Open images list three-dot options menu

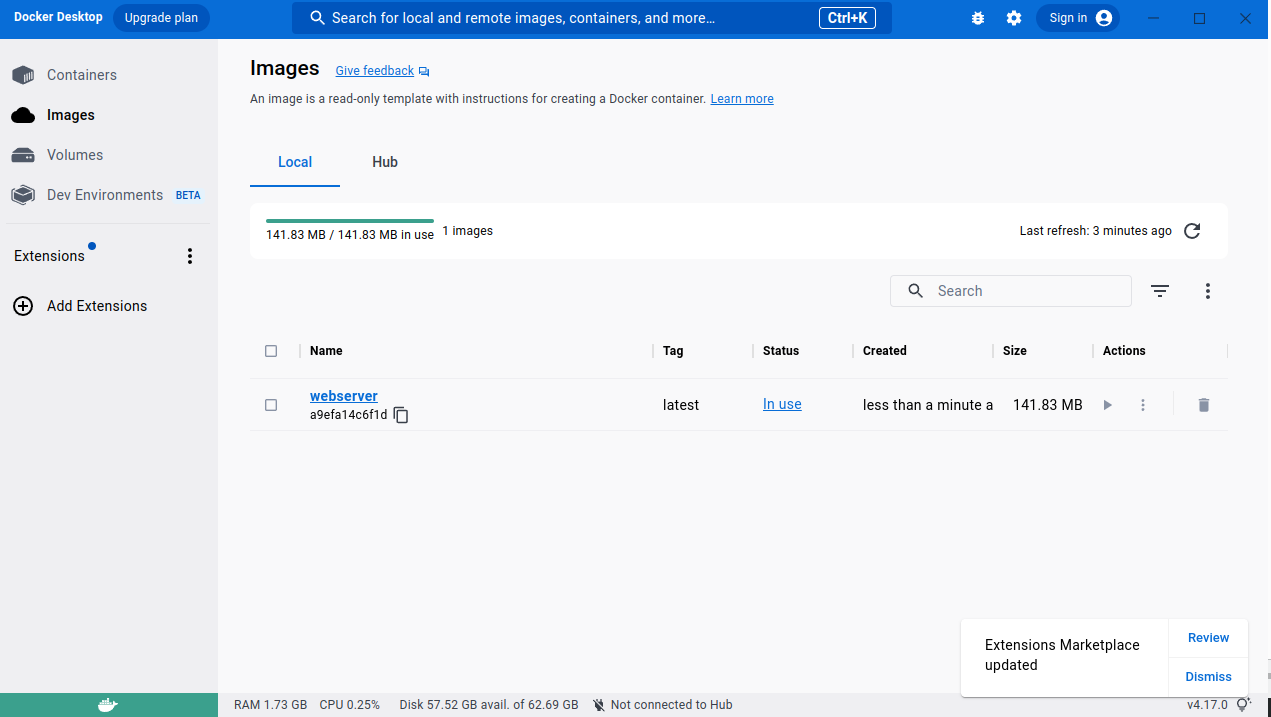(1208, 291)
